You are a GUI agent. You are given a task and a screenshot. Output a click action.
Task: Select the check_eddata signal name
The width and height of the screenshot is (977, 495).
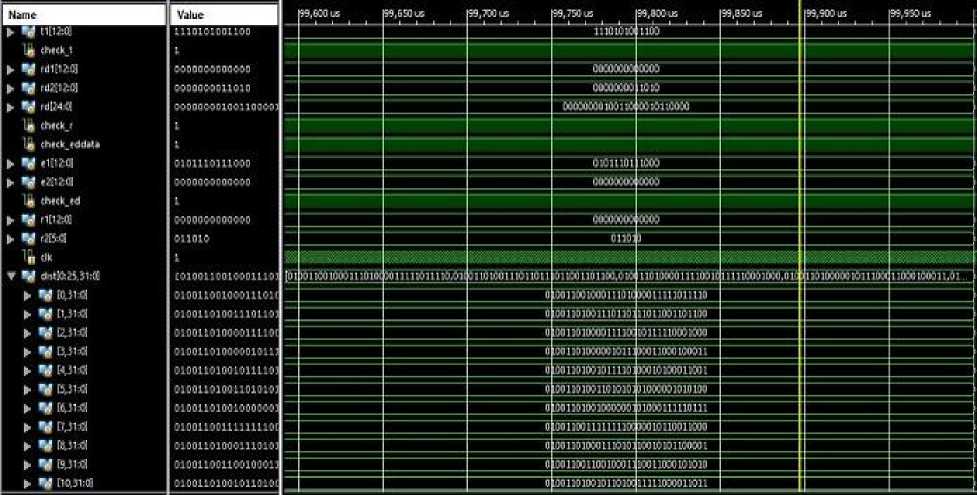pos(70,144)
